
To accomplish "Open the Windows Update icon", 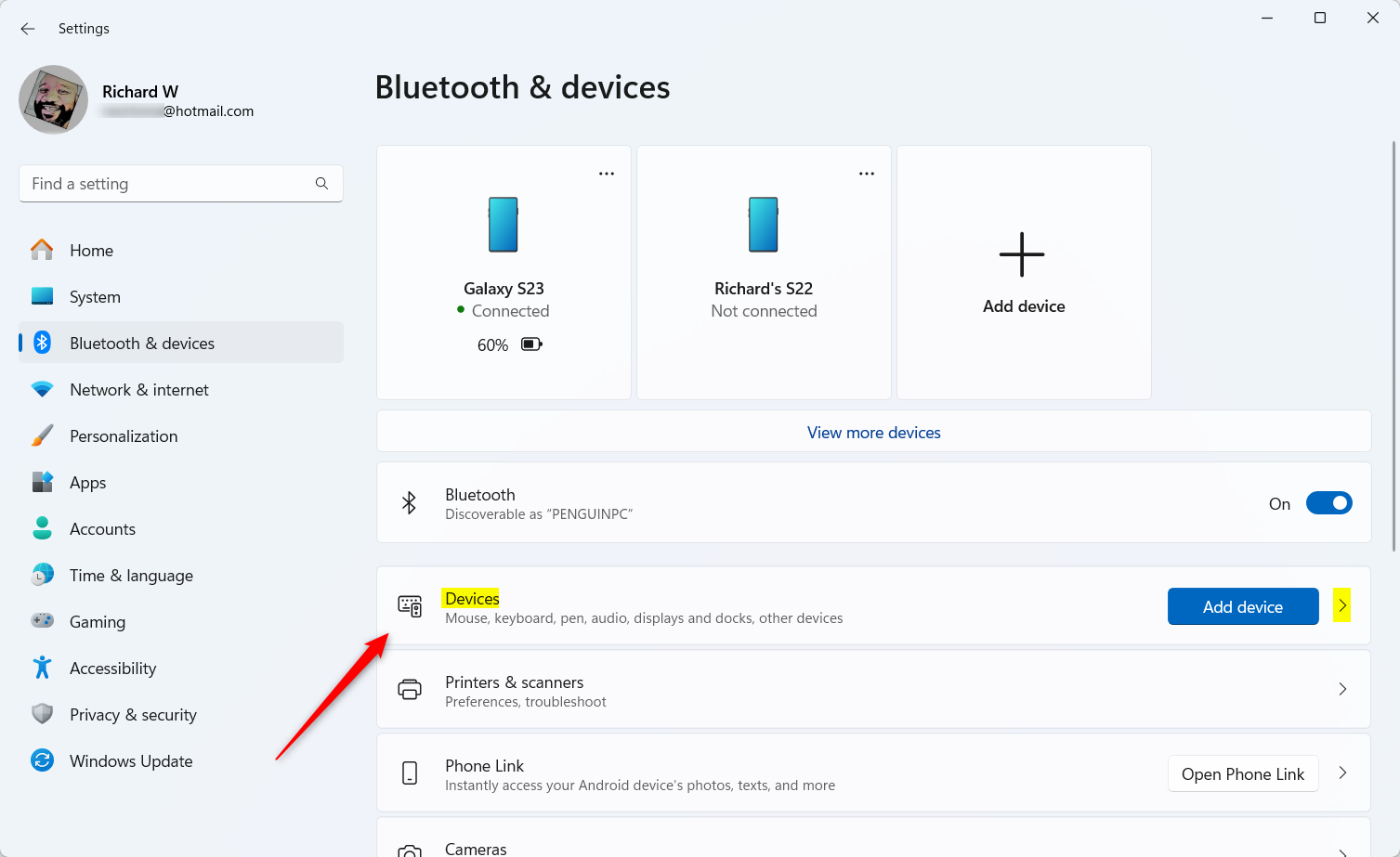I will [x=43, y=760].
